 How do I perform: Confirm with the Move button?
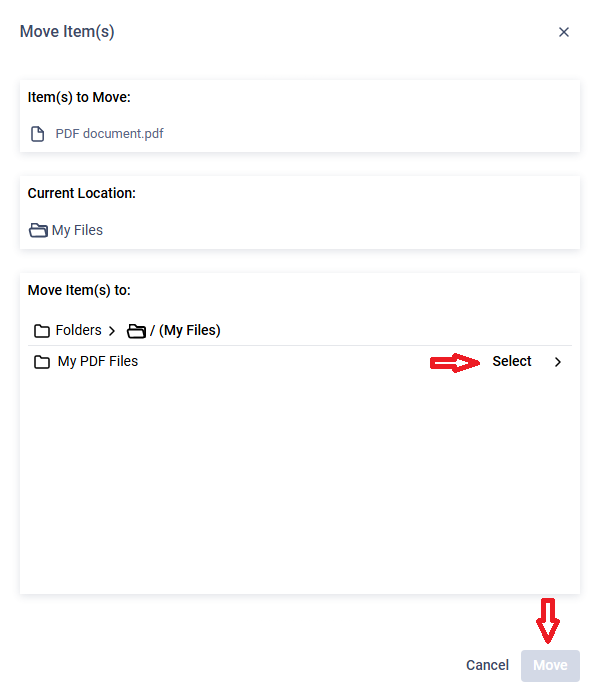pos(550,666)
